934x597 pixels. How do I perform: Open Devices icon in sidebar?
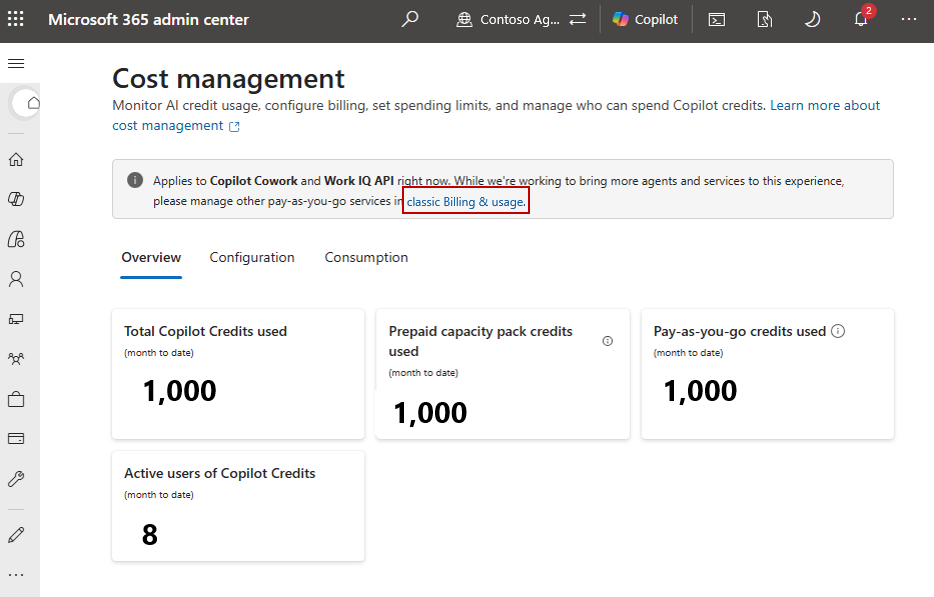[16, 319]
